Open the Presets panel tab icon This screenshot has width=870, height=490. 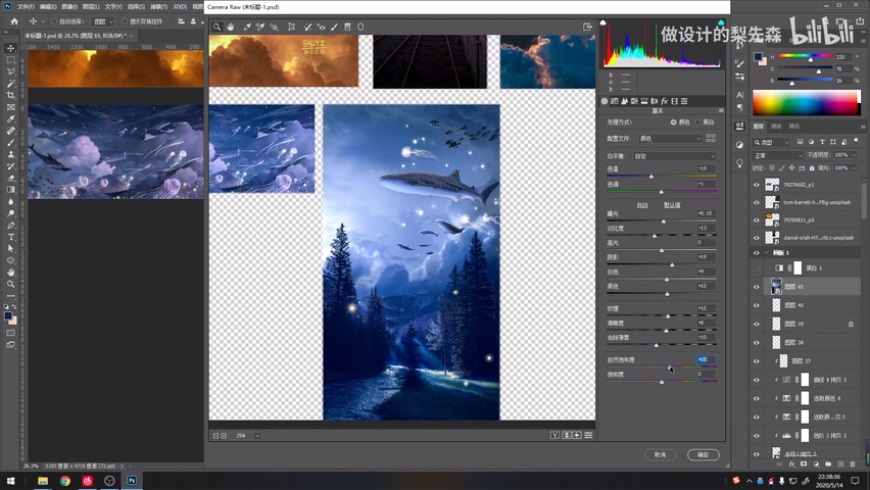(684, 101)
